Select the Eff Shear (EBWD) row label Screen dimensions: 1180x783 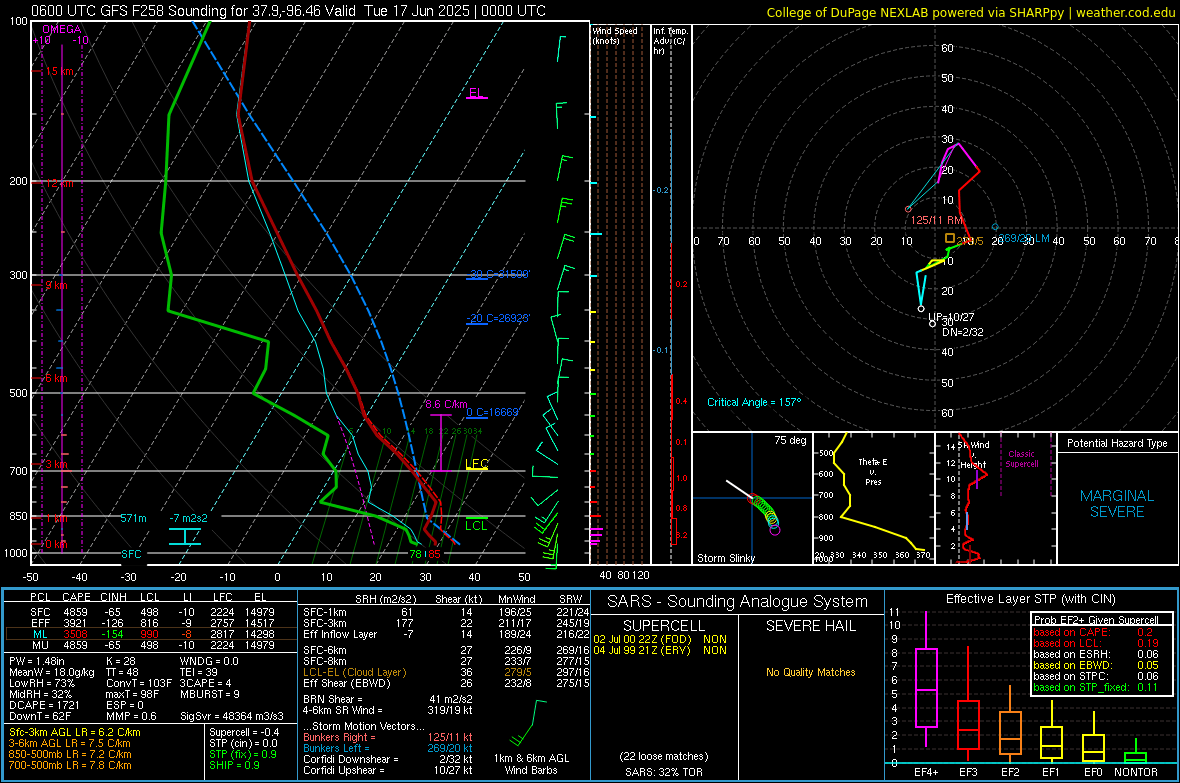(347, 684)
